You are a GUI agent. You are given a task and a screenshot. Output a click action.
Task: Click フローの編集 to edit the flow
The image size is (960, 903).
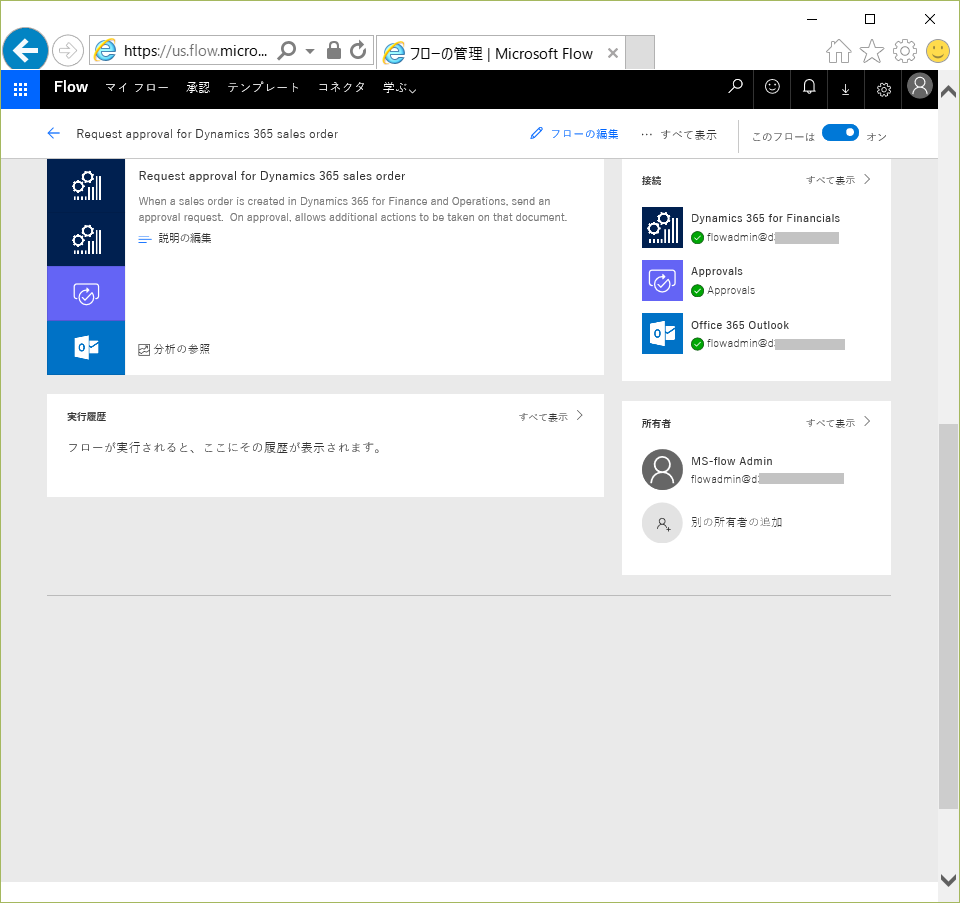(584, 134)
